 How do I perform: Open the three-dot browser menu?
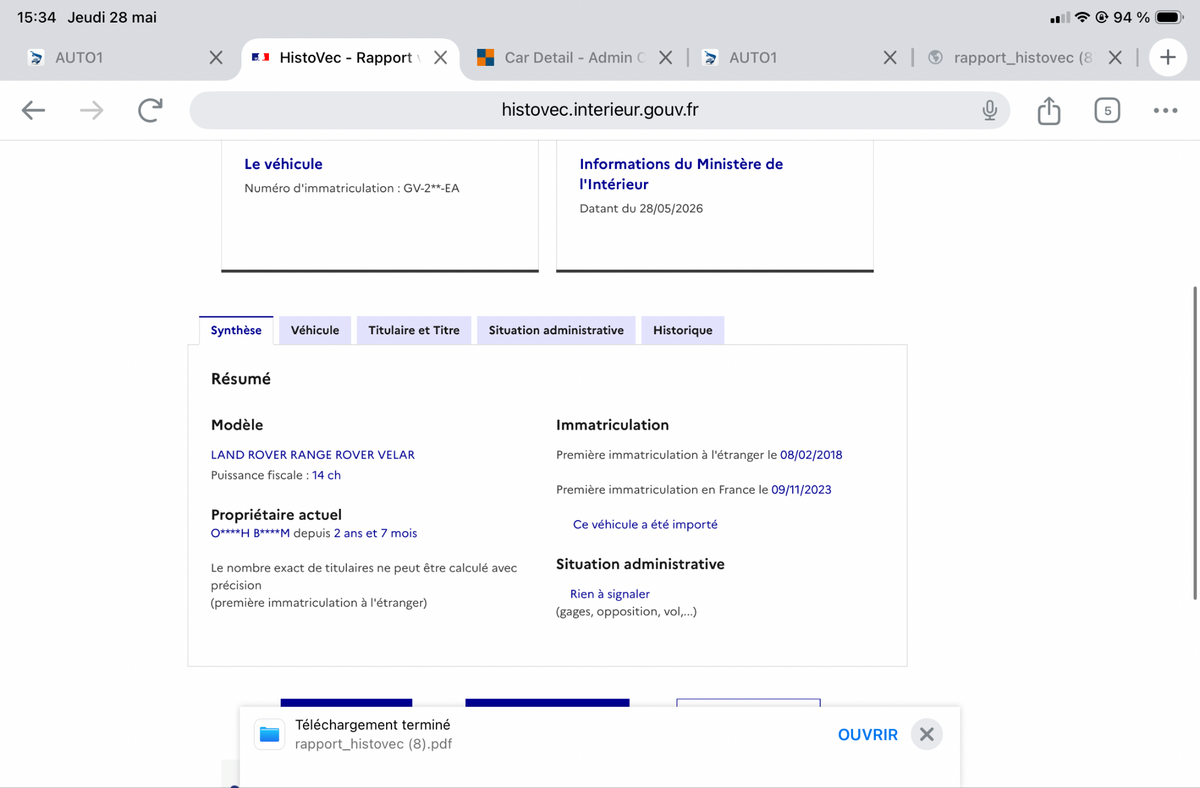(1165, 110)
